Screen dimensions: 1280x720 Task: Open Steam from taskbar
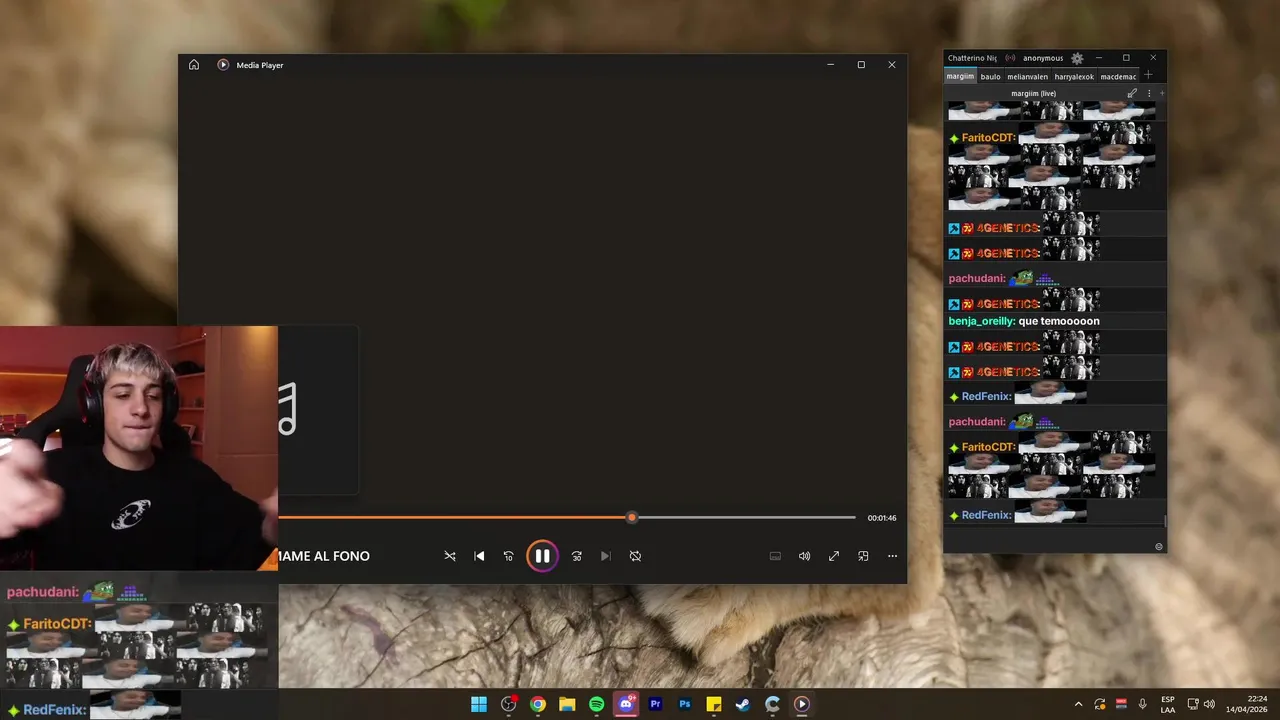743,704
